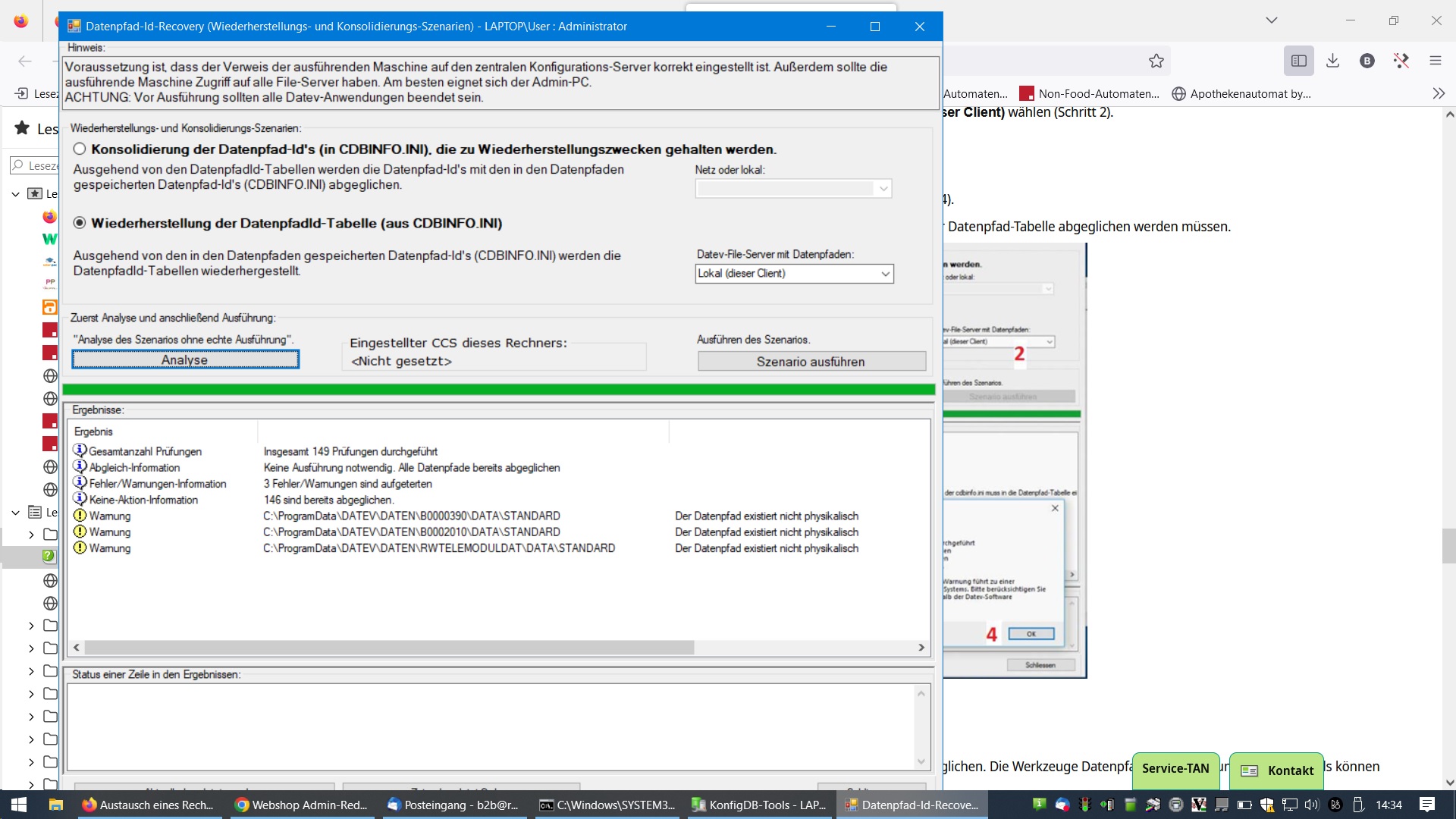Open the Thunderbird tray icon
This screenshot has height=819, width=1456.
pyautogui.click(x=1062, y=805)
